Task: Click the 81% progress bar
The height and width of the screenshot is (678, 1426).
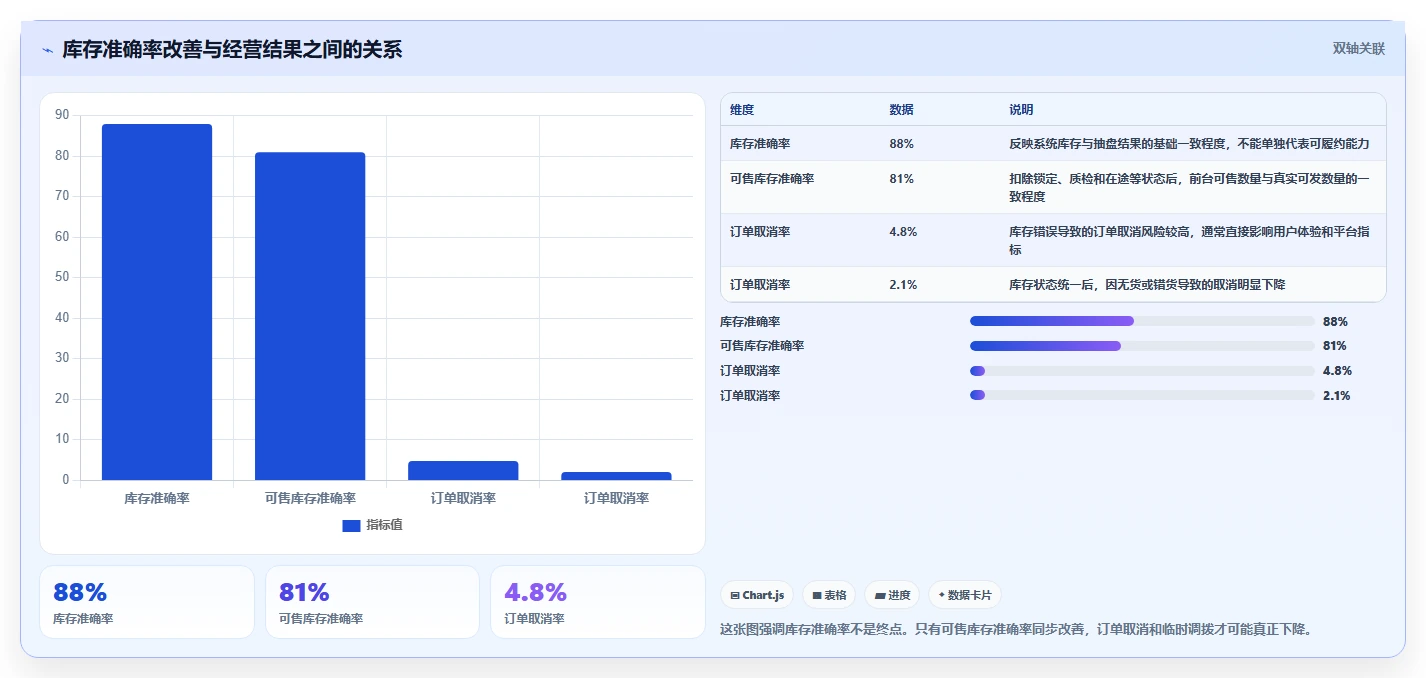Action: click(x=1142, y=346)
